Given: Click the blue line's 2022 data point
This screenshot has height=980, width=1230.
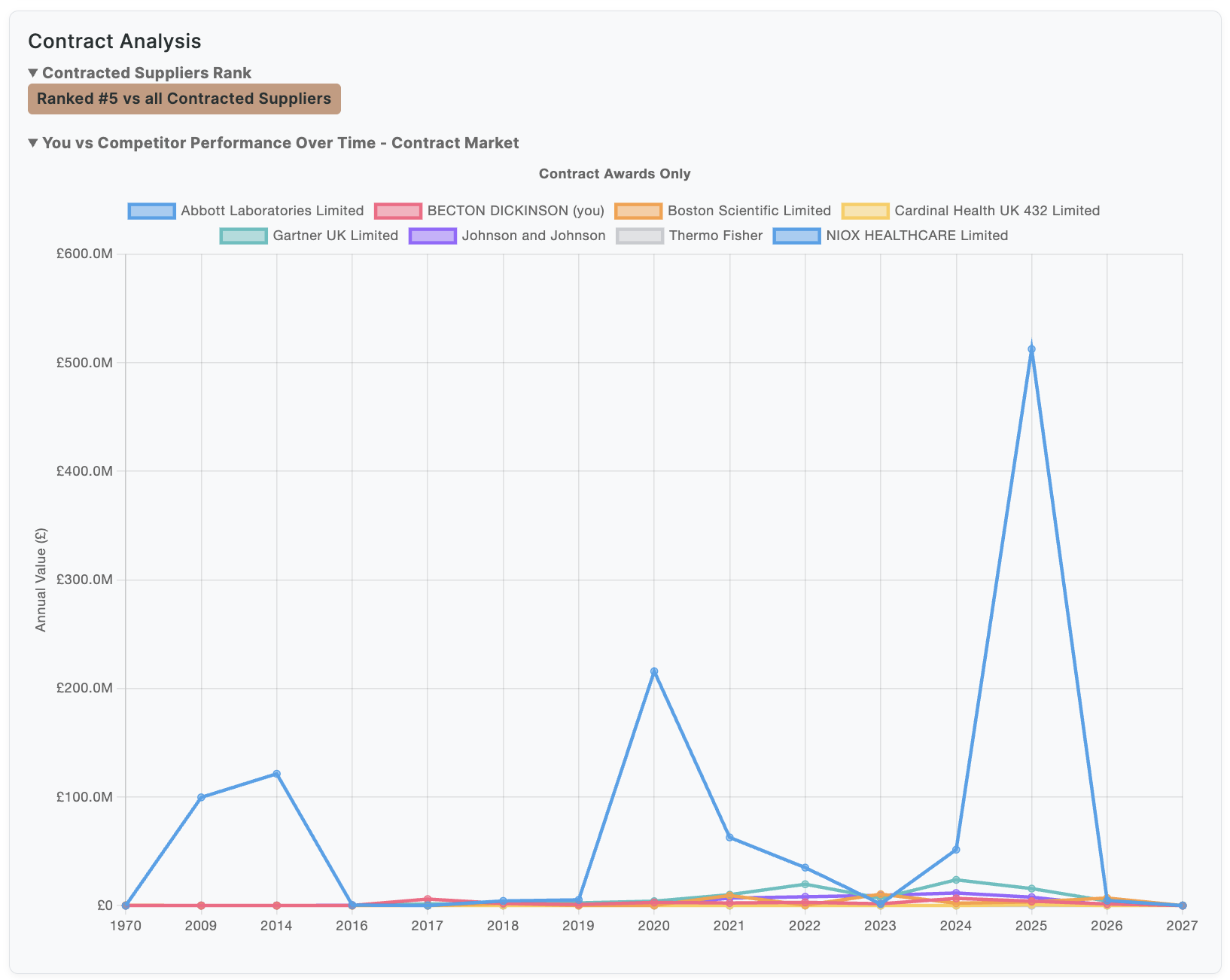Looking at the screenshot, I should pyautogui.click(x=805, y=867).
